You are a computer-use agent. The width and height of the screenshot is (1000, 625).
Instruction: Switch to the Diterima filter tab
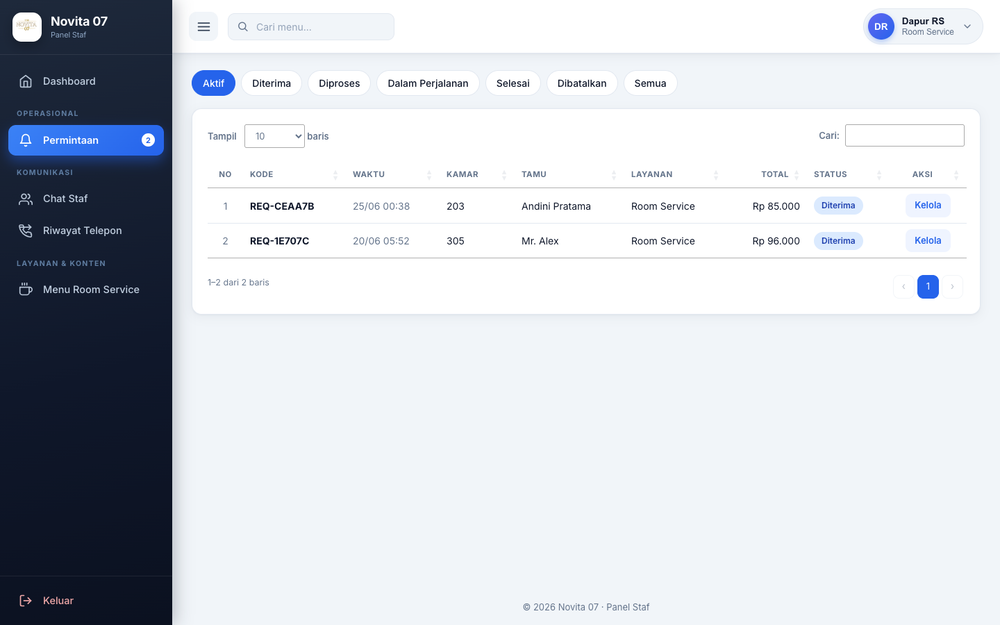click(271, 83)
